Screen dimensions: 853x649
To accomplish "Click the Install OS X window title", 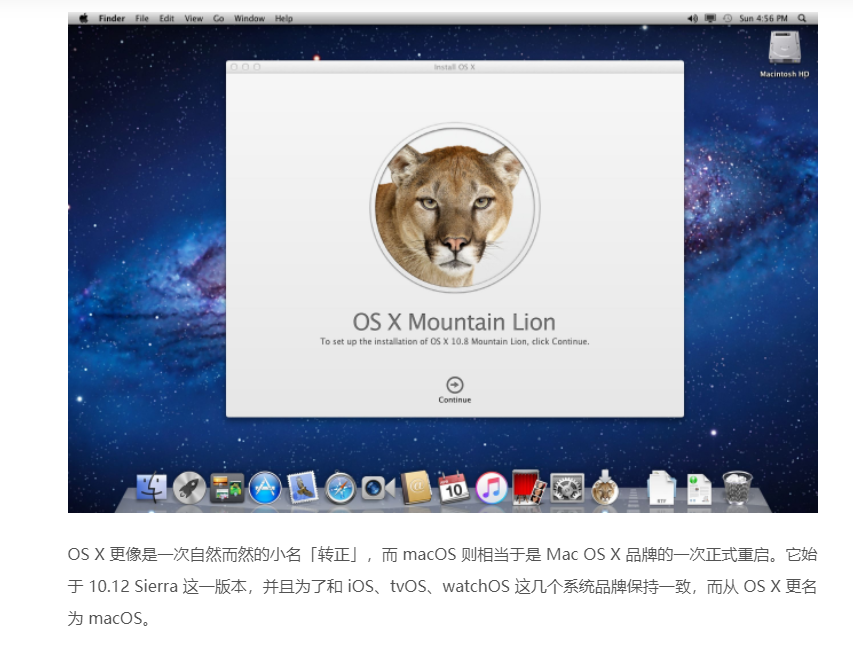I will point(455,67).
